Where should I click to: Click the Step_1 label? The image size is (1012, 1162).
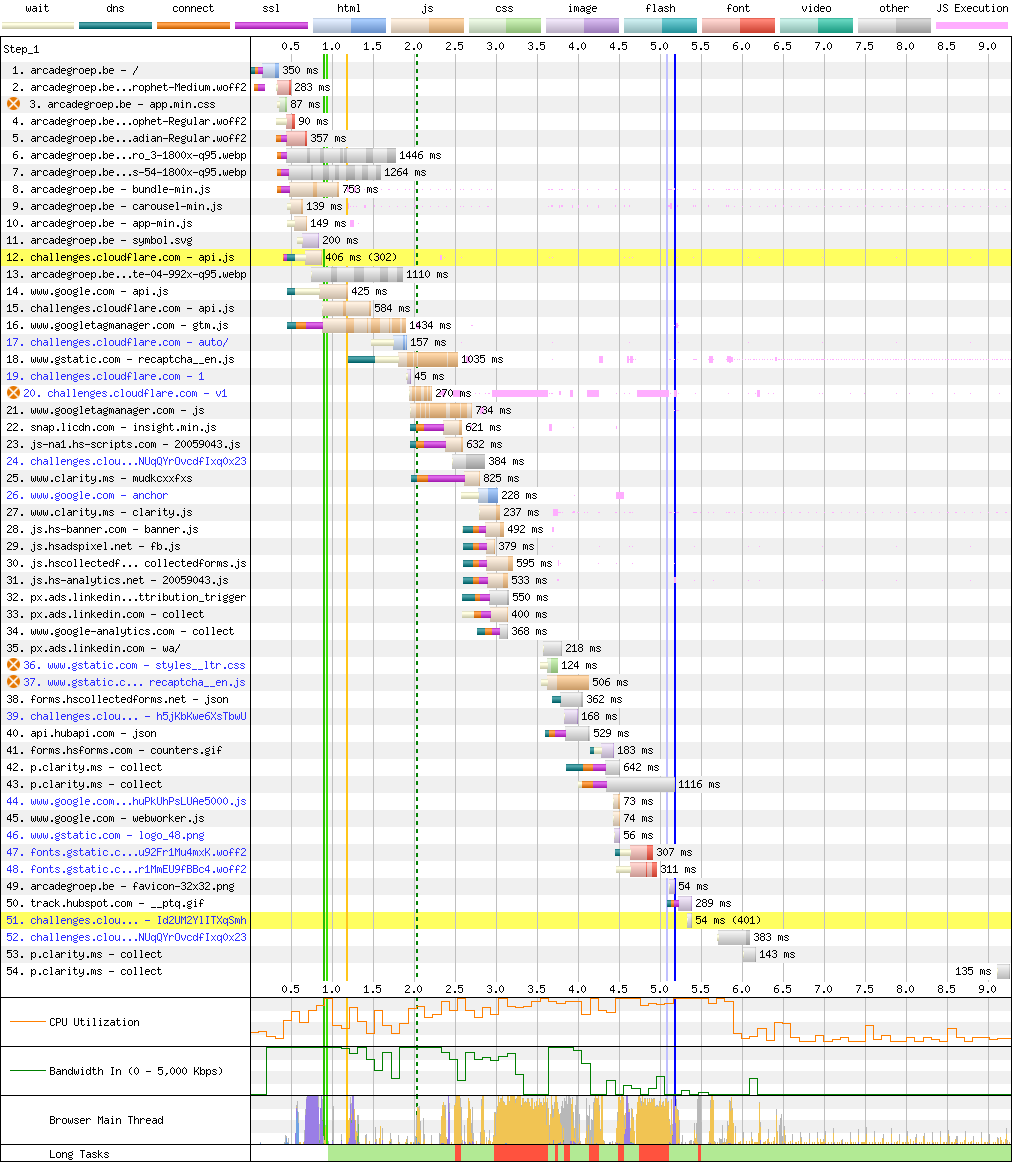pyautogui.click(x=21, y=49)
